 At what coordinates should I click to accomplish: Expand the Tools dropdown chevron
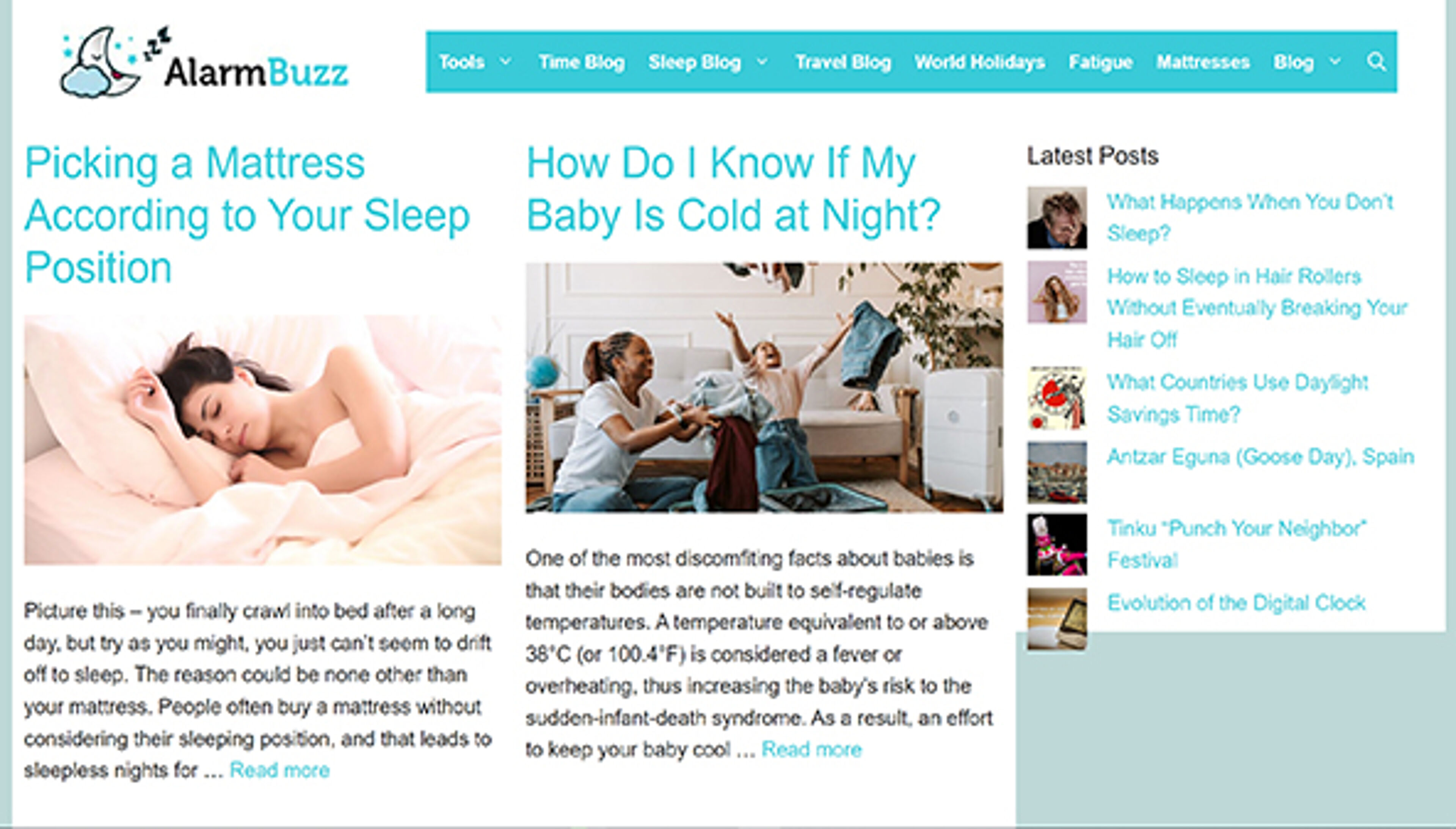coord(505,61)
